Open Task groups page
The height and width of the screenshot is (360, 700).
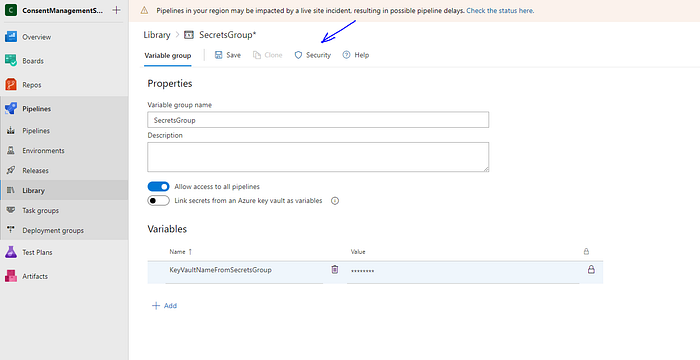pos(41,210)
